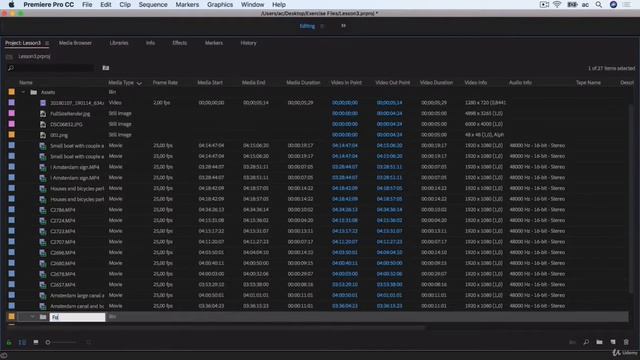Click the New Item icon
Viewport: 640px width, 360px height.
click(613, 342)
